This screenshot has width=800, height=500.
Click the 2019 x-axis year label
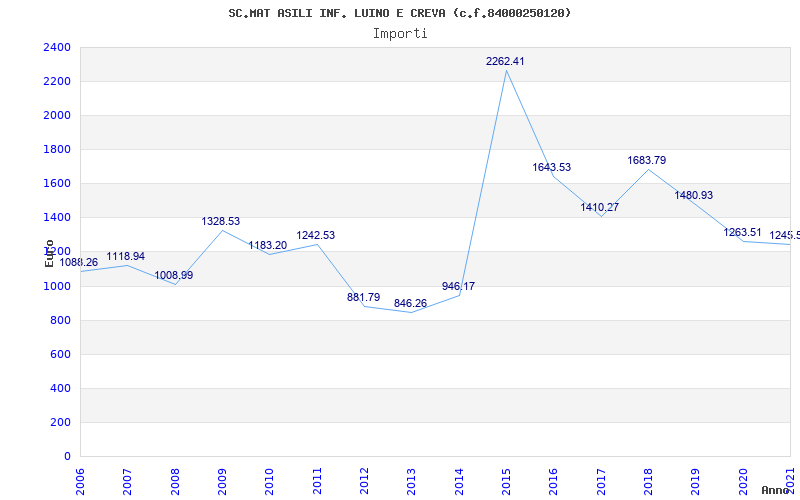[x=695, y=481]
